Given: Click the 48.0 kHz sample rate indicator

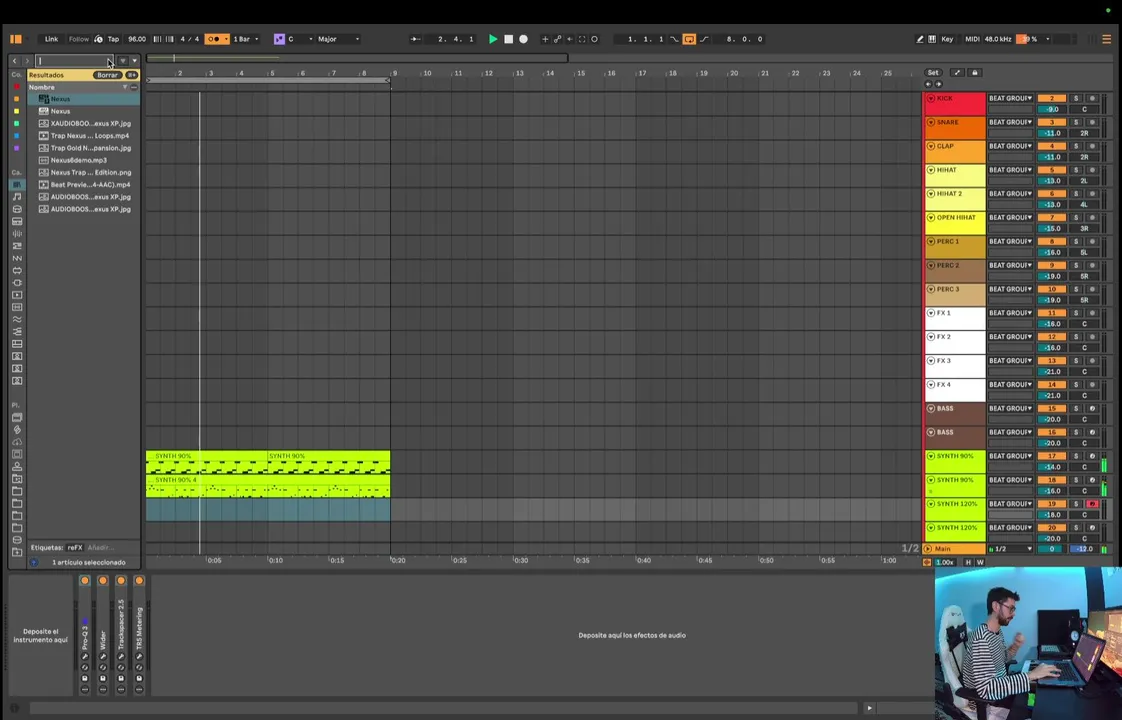Looking at the screenshot, I should [x=997, y=39].
